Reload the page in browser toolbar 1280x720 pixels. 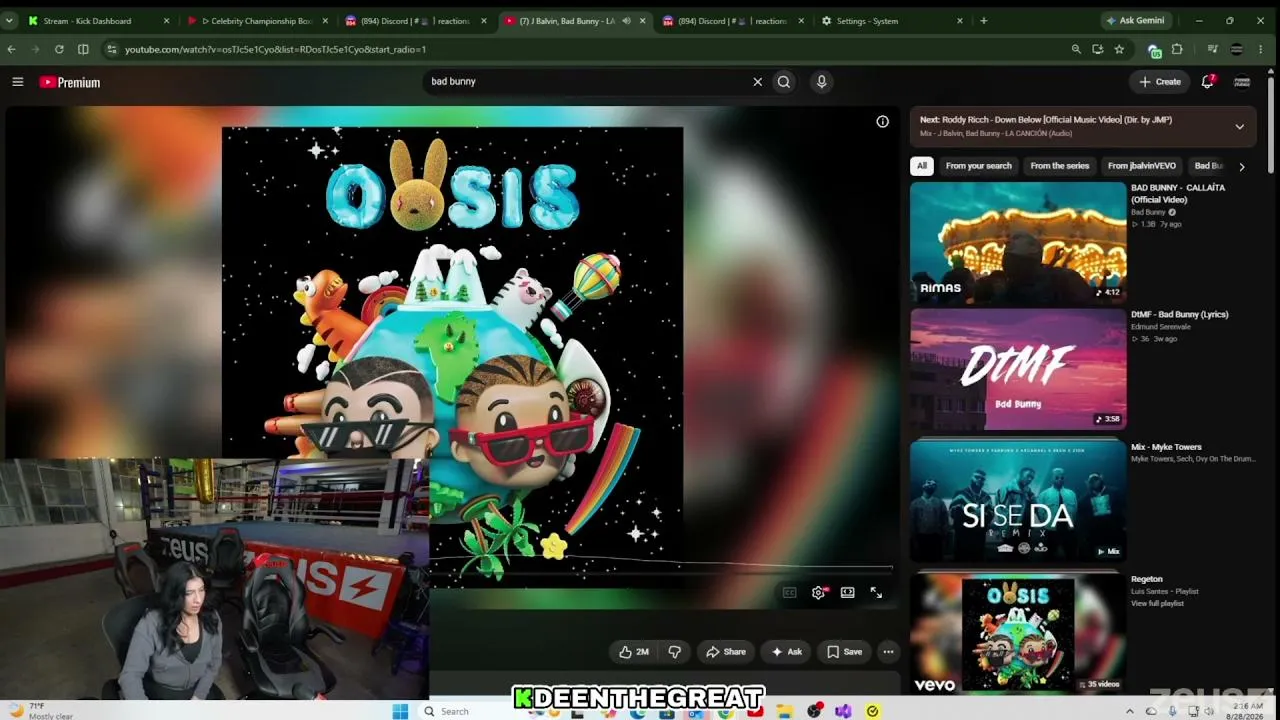pos(59,49)
